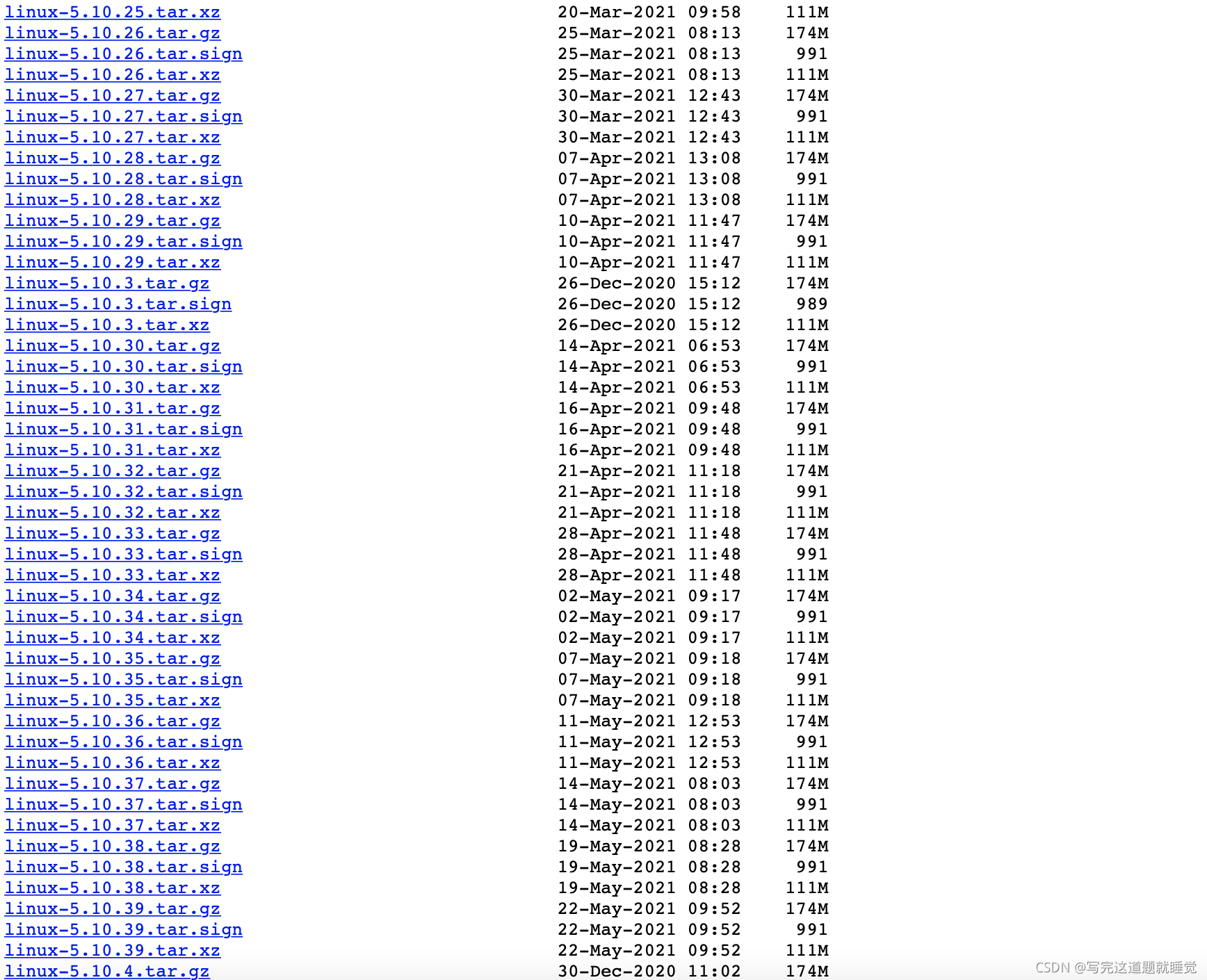This screenshot has width=1207, height=980.
Task: Open linux-5.10.32.tar.gz link
Action: [x=113, y=471]
